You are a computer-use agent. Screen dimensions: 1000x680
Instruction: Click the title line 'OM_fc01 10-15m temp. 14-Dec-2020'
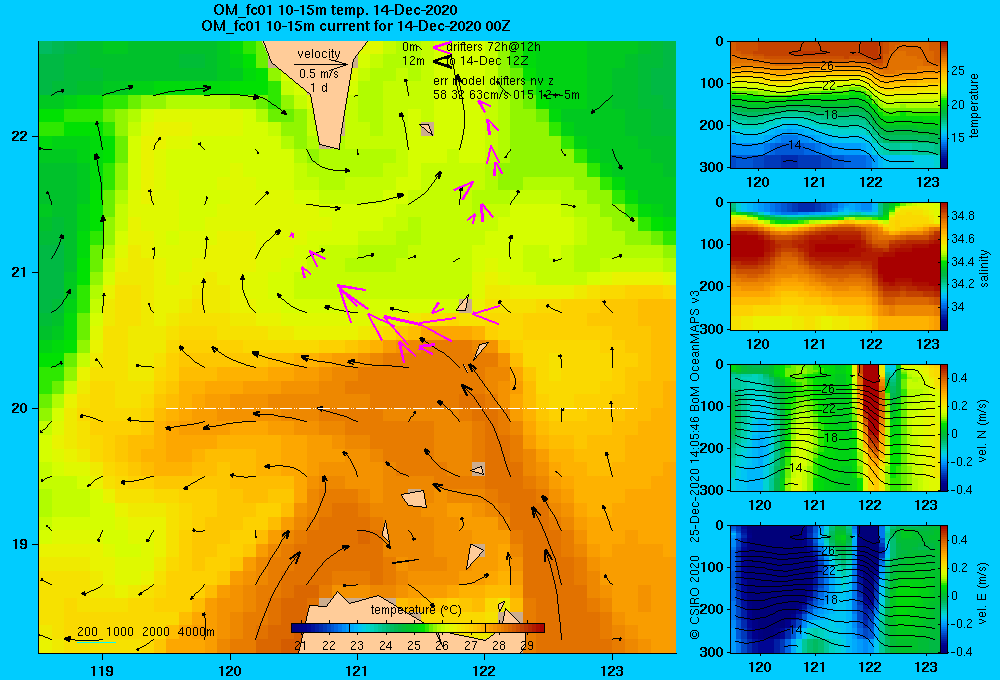(x=335, y=10)
